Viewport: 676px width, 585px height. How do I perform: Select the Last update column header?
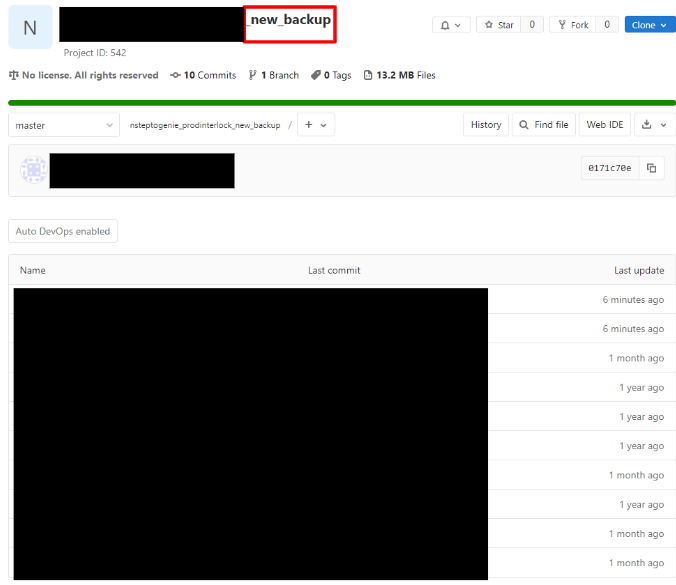coord(639,270)
